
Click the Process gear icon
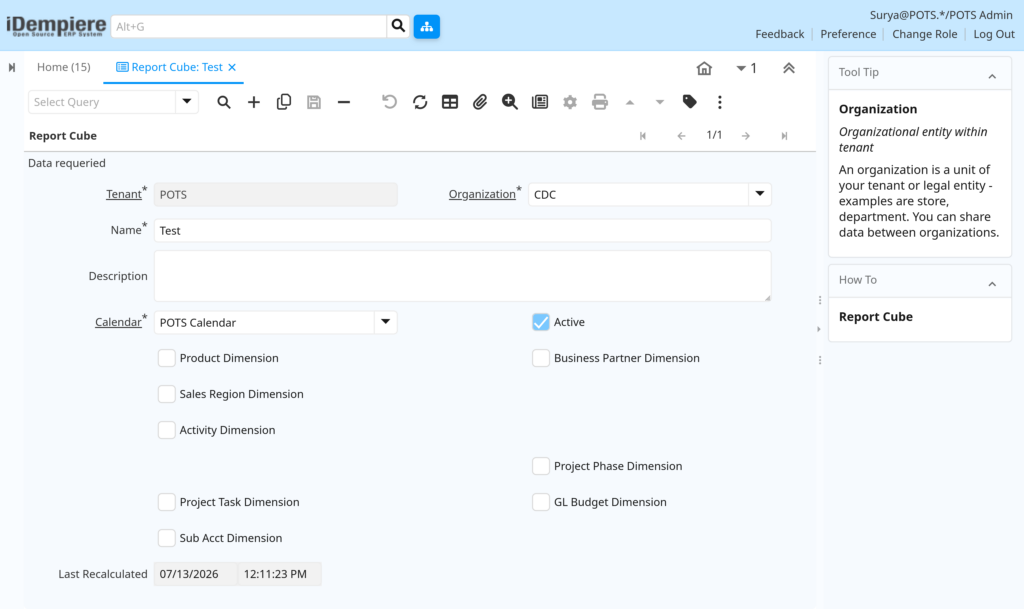point(570,102)
